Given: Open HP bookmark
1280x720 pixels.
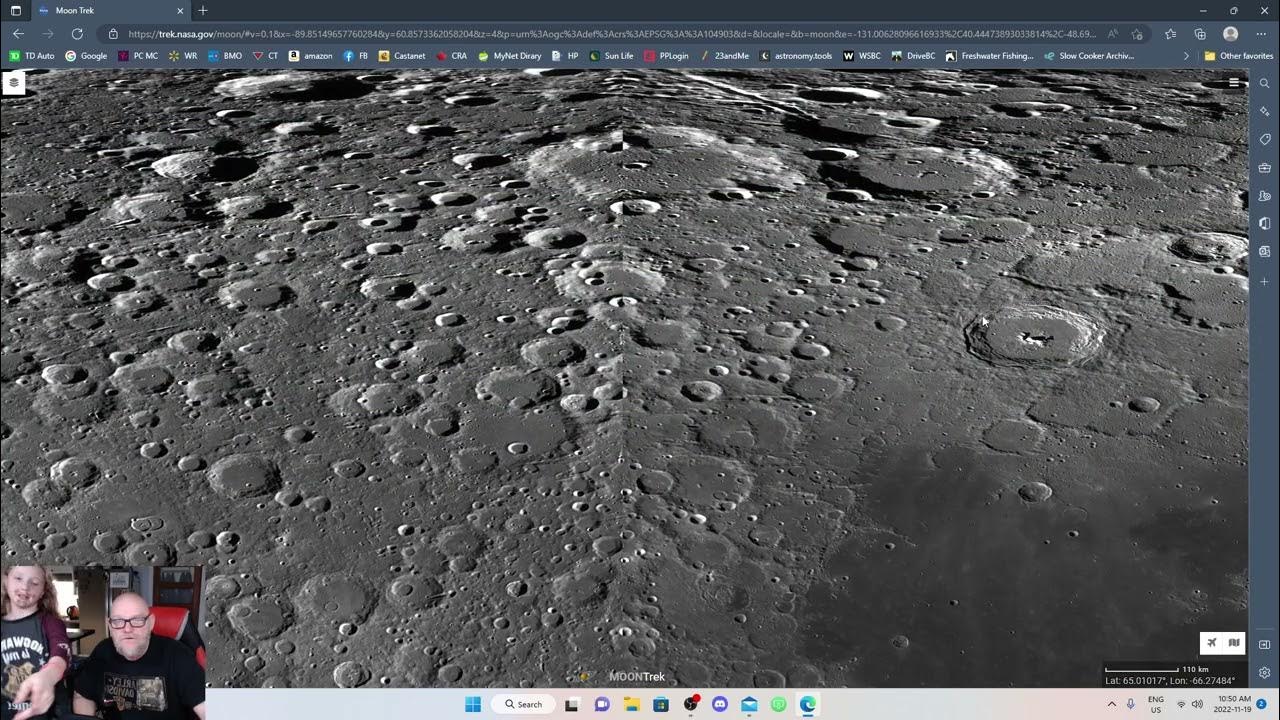Looking at the screenshot, I should (565, 56).
